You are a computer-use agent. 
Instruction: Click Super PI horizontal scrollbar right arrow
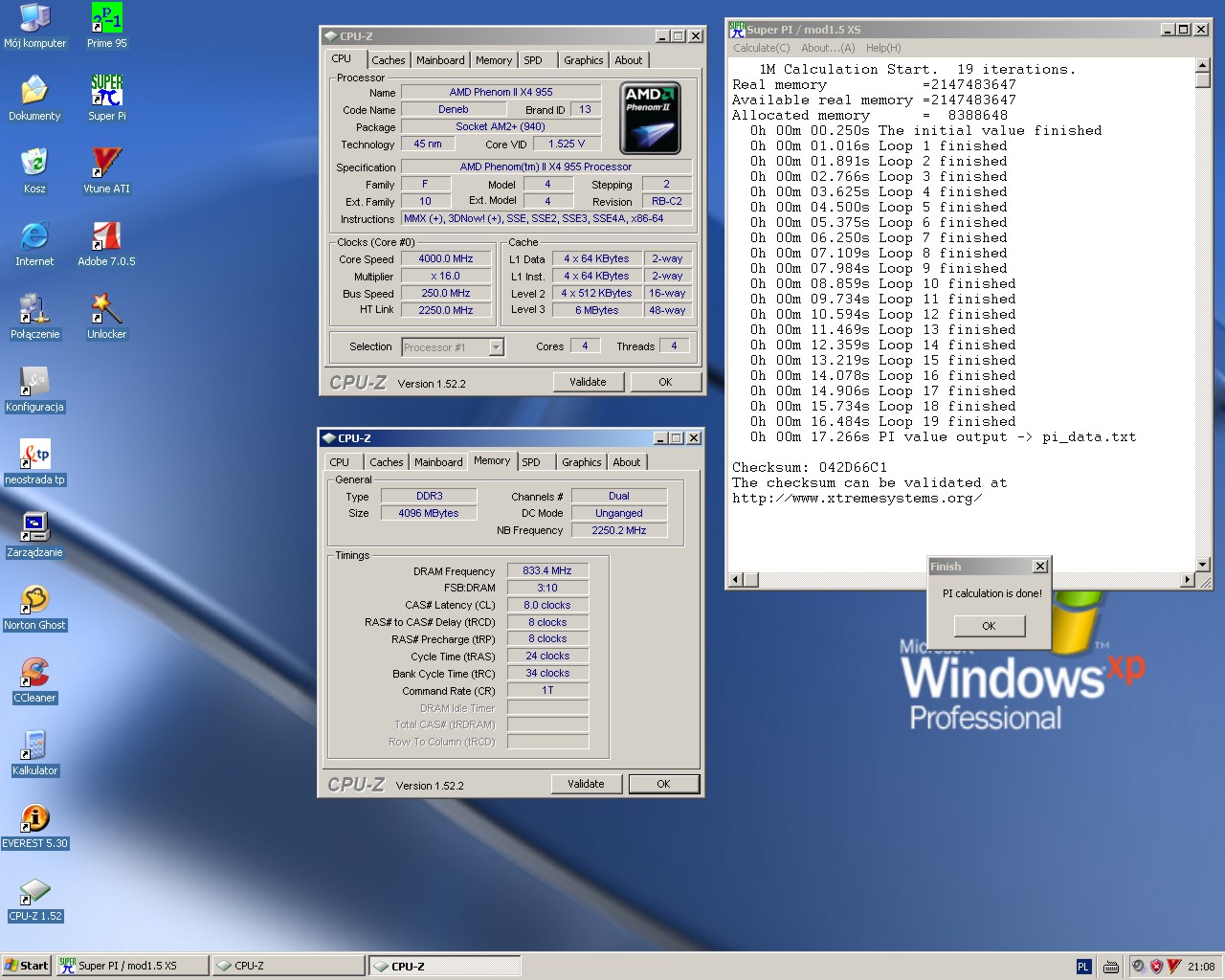(1188, 579)
